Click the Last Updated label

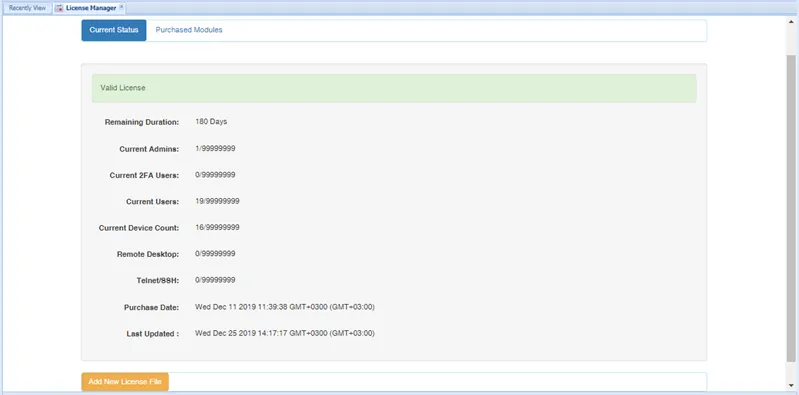[x=153, y=334]
